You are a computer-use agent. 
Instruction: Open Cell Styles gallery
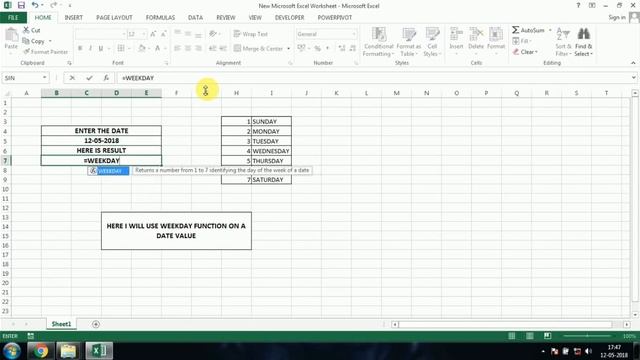pyautogui.click(x=432, y=42)
